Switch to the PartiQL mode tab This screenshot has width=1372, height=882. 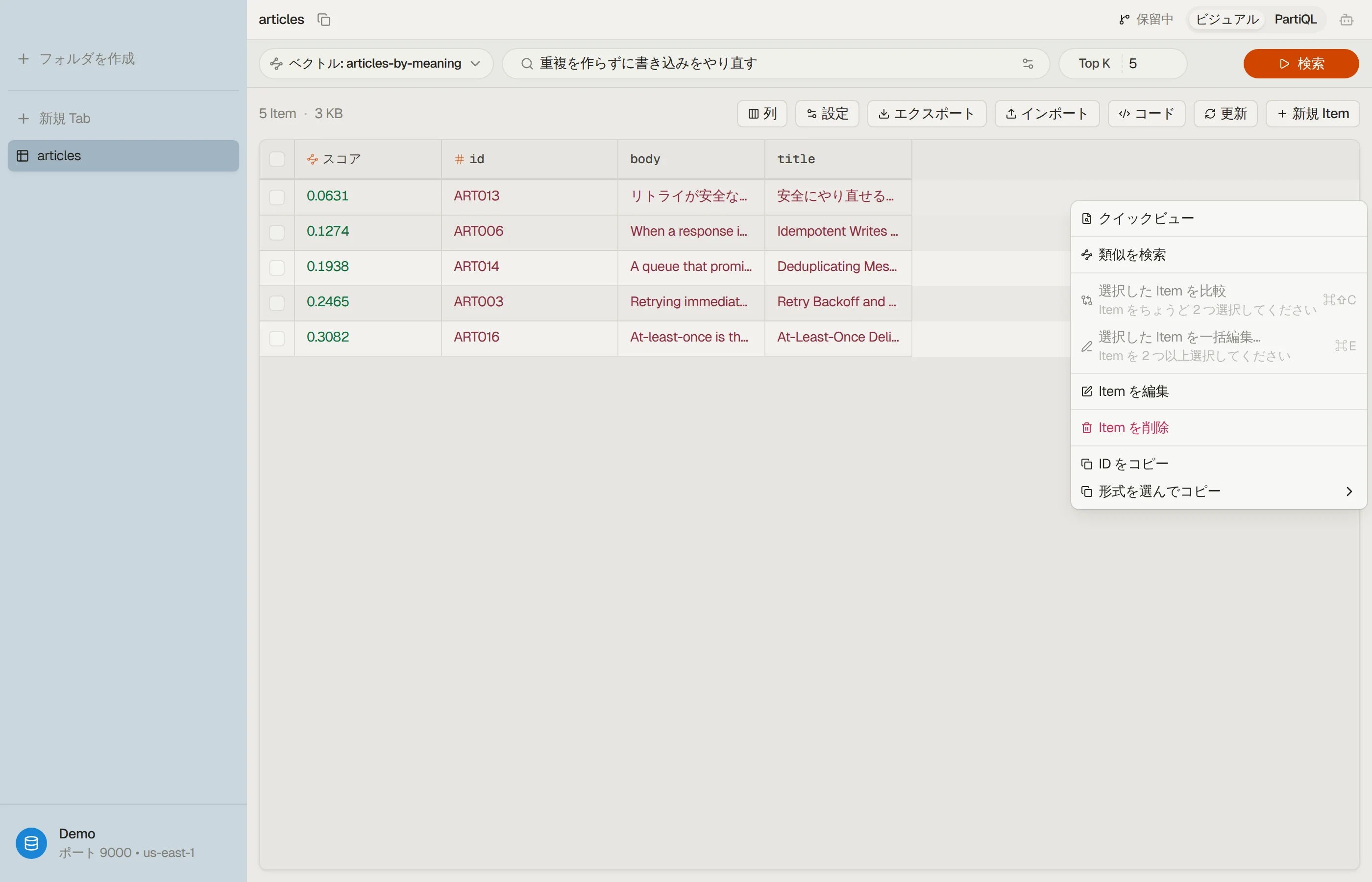pyautogui.click(x=1295, y=20)
